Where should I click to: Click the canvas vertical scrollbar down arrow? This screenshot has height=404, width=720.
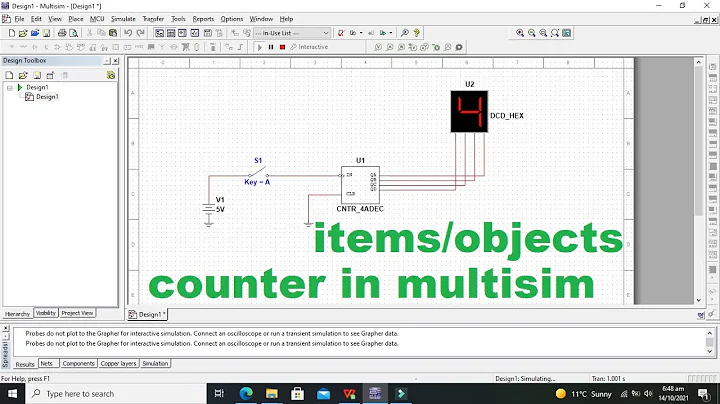point(698,300)
